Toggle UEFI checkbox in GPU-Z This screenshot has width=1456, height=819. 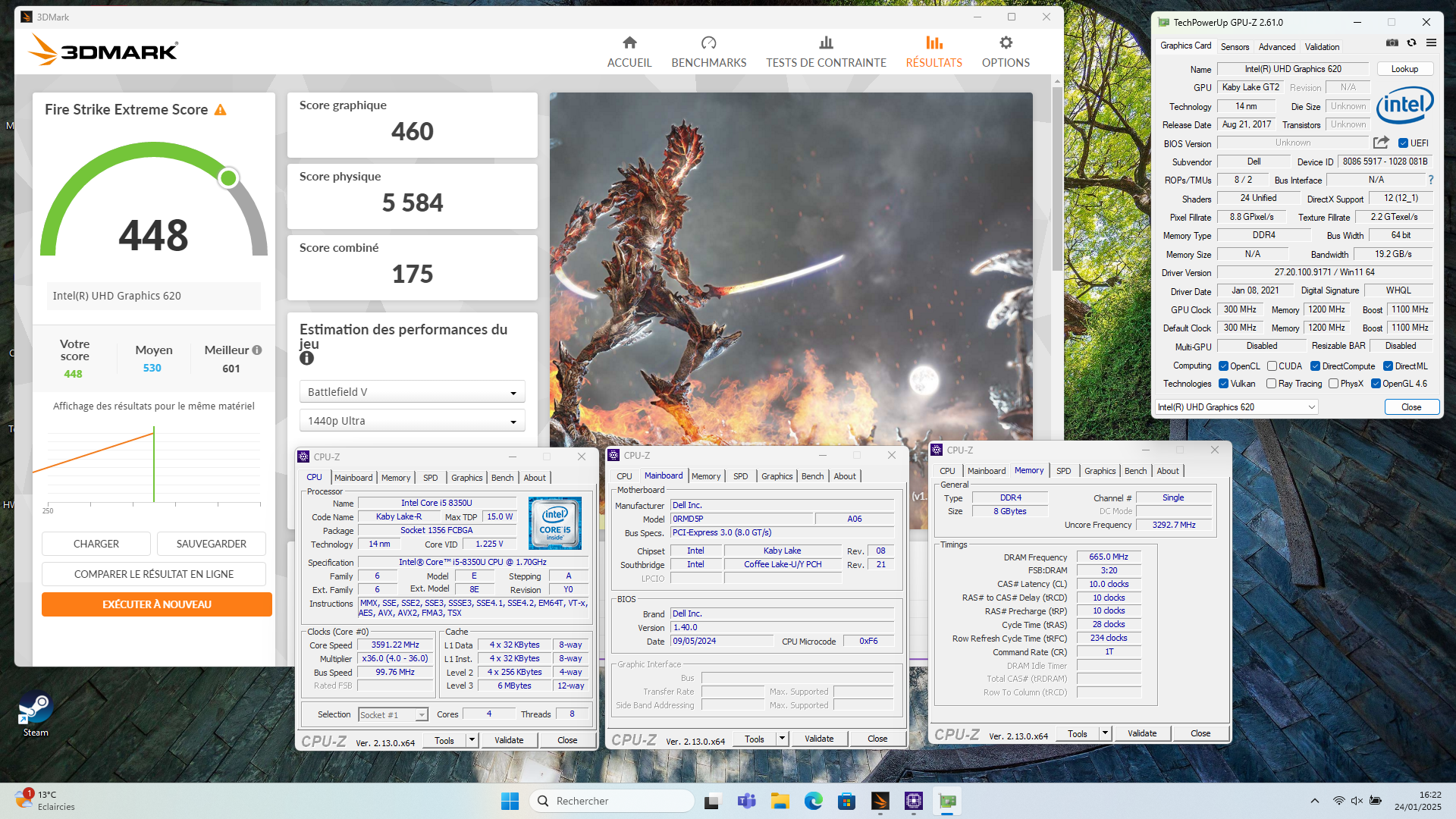click(1403, 143)
